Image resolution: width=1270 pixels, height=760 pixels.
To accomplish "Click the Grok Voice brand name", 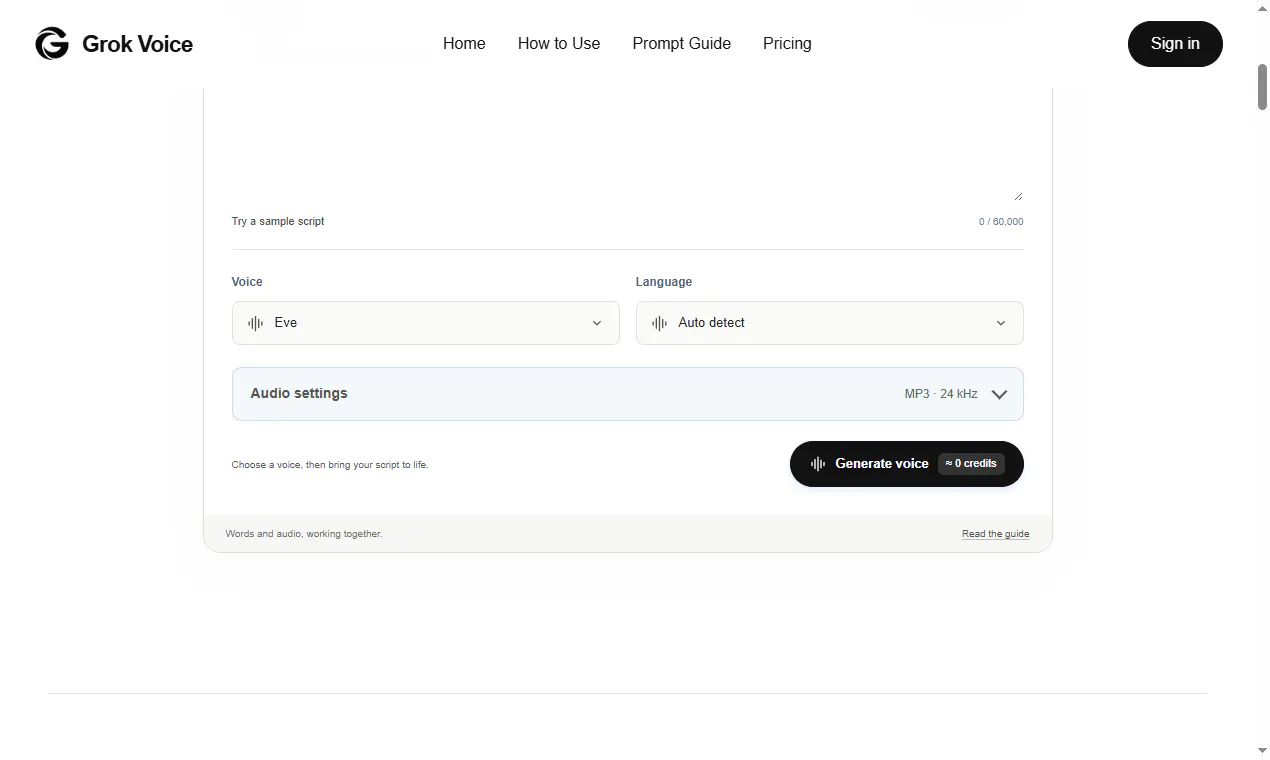I will tap(138, 44).
